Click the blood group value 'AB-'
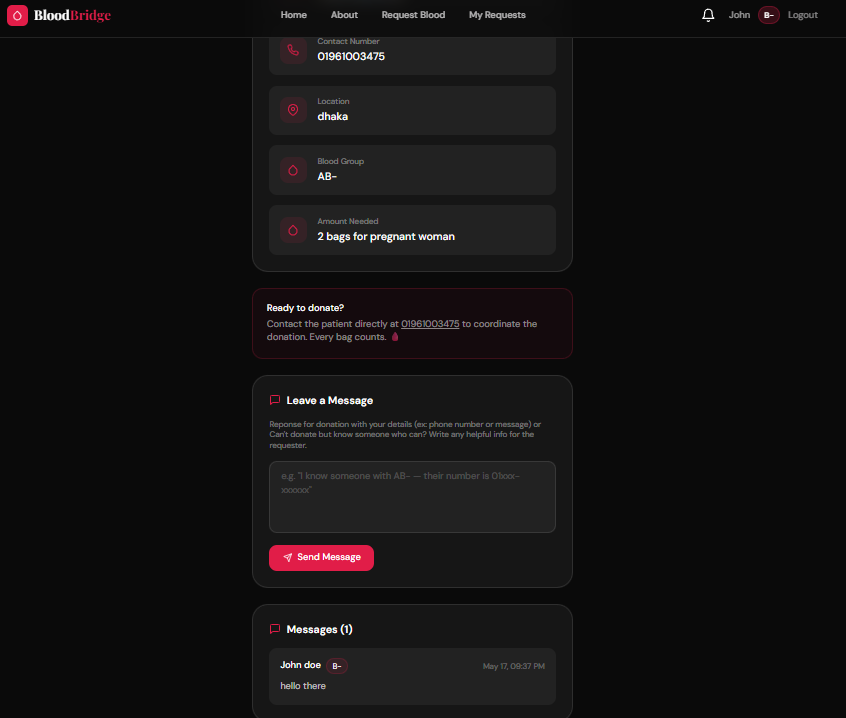This screenshot has width=846, height=718. (x=327, y=176)
